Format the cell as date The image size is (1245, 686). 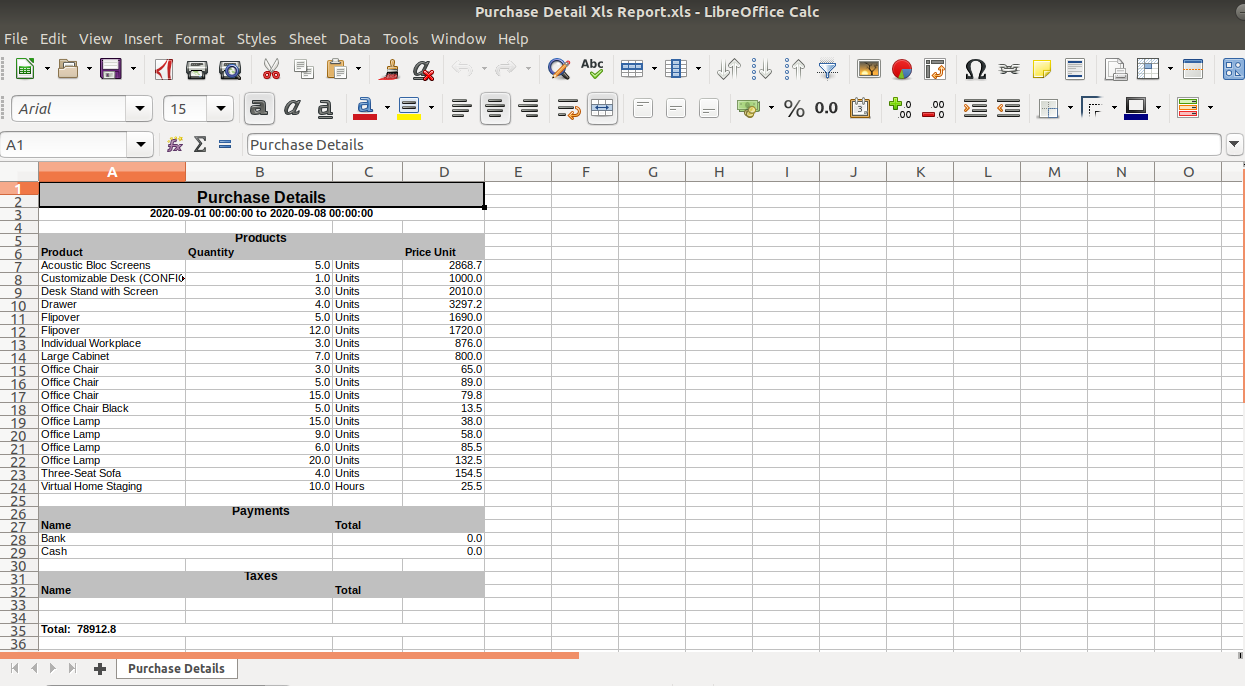pyautogui.click(x=860, y=108)
